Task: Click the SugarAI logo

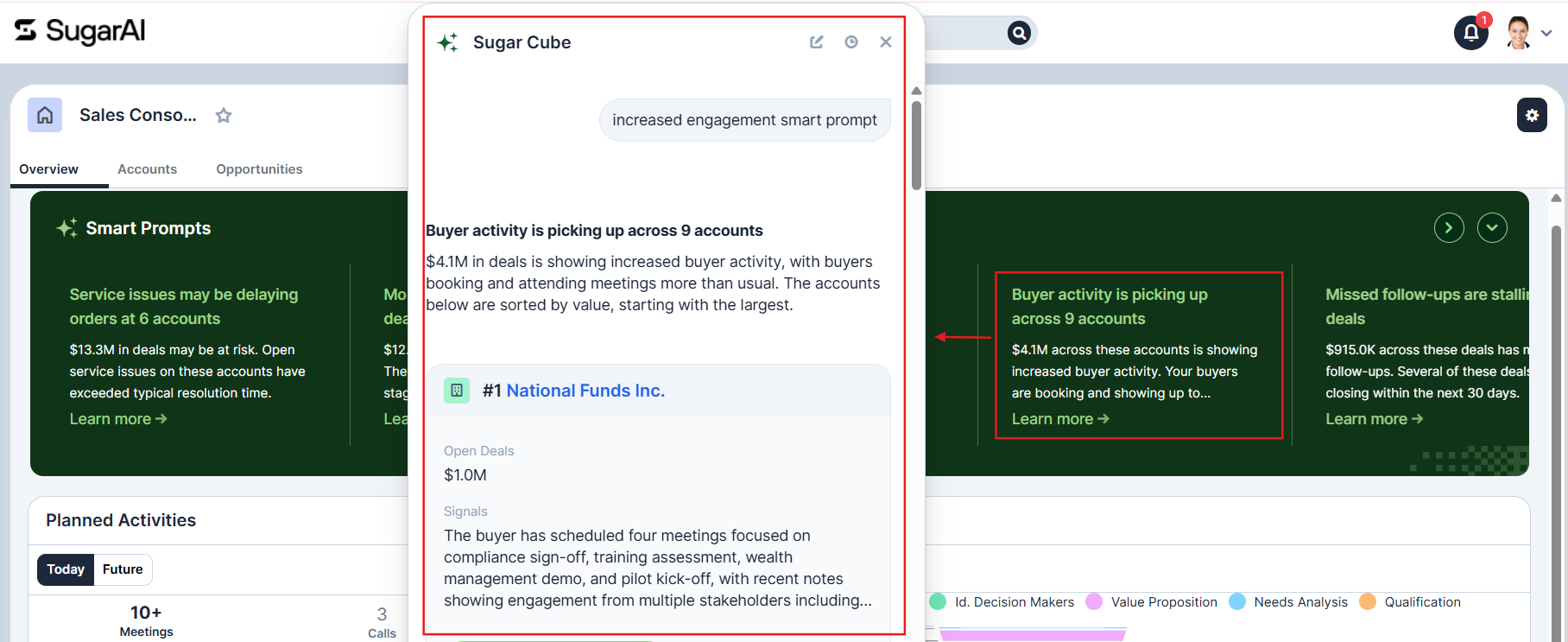Action: pyautogui.click(x=79, y=31)
